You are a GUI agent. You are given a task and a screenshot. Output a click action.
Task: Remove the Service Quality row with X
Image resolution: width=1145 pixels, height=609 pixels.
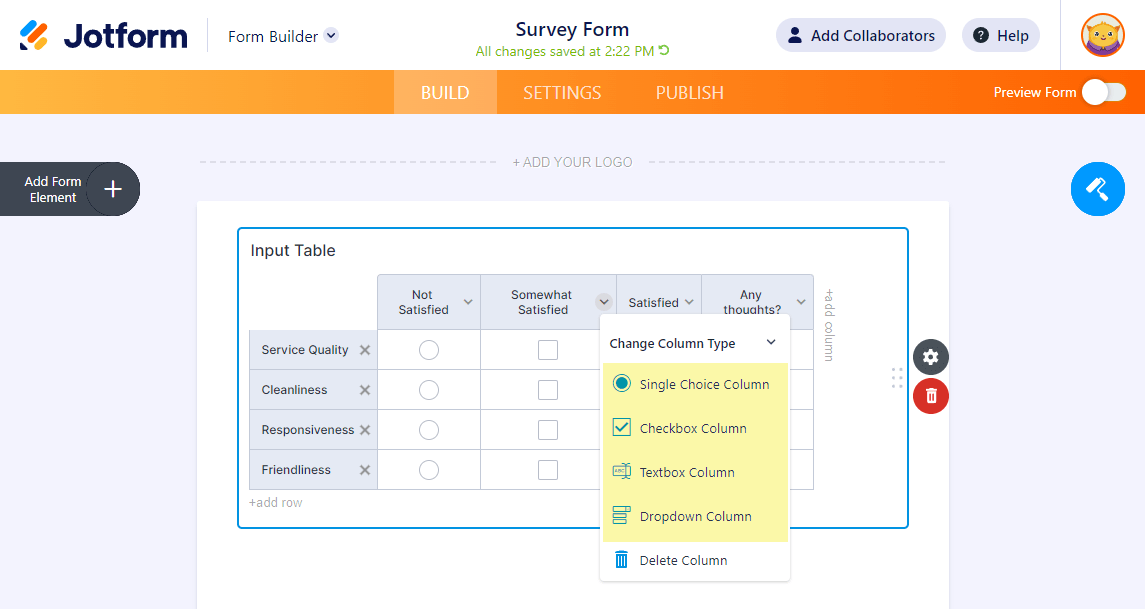[x=365, y=350]
